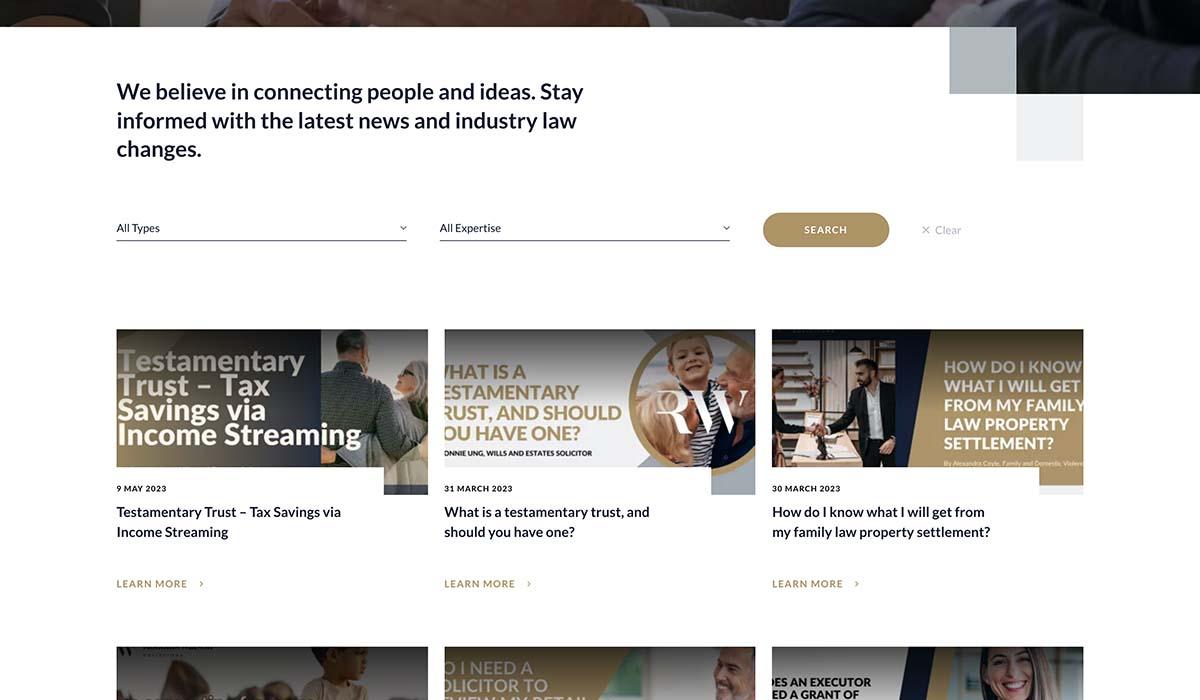Click the chevron arrow on All Types

[x=403, y=228]
